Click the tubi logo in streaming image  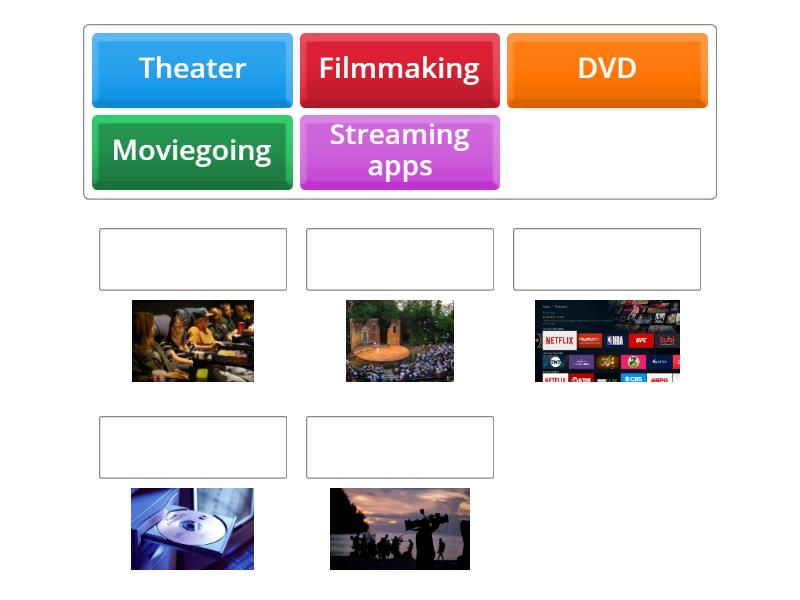667,340
